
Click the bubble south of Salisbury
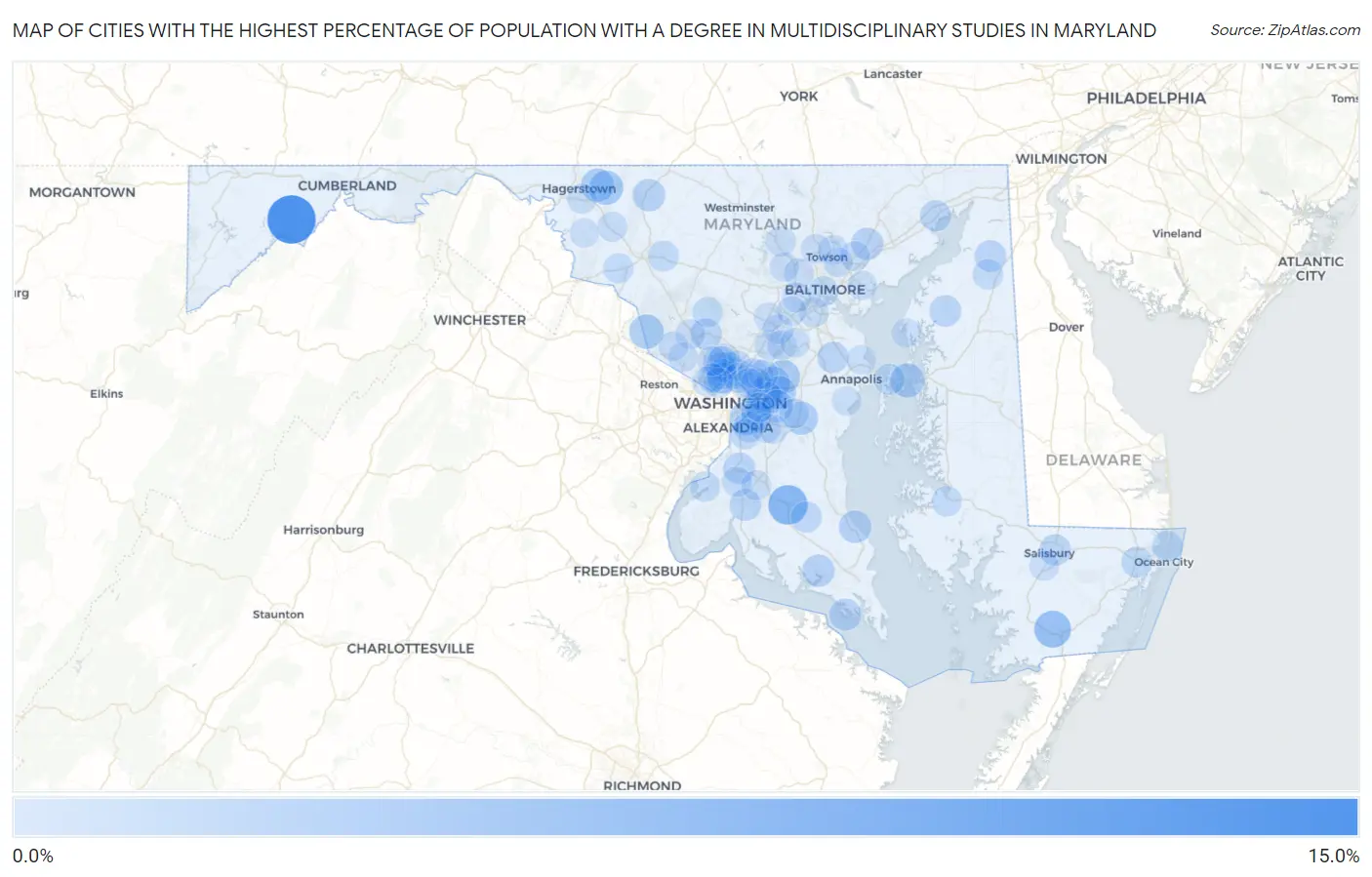1052,629
